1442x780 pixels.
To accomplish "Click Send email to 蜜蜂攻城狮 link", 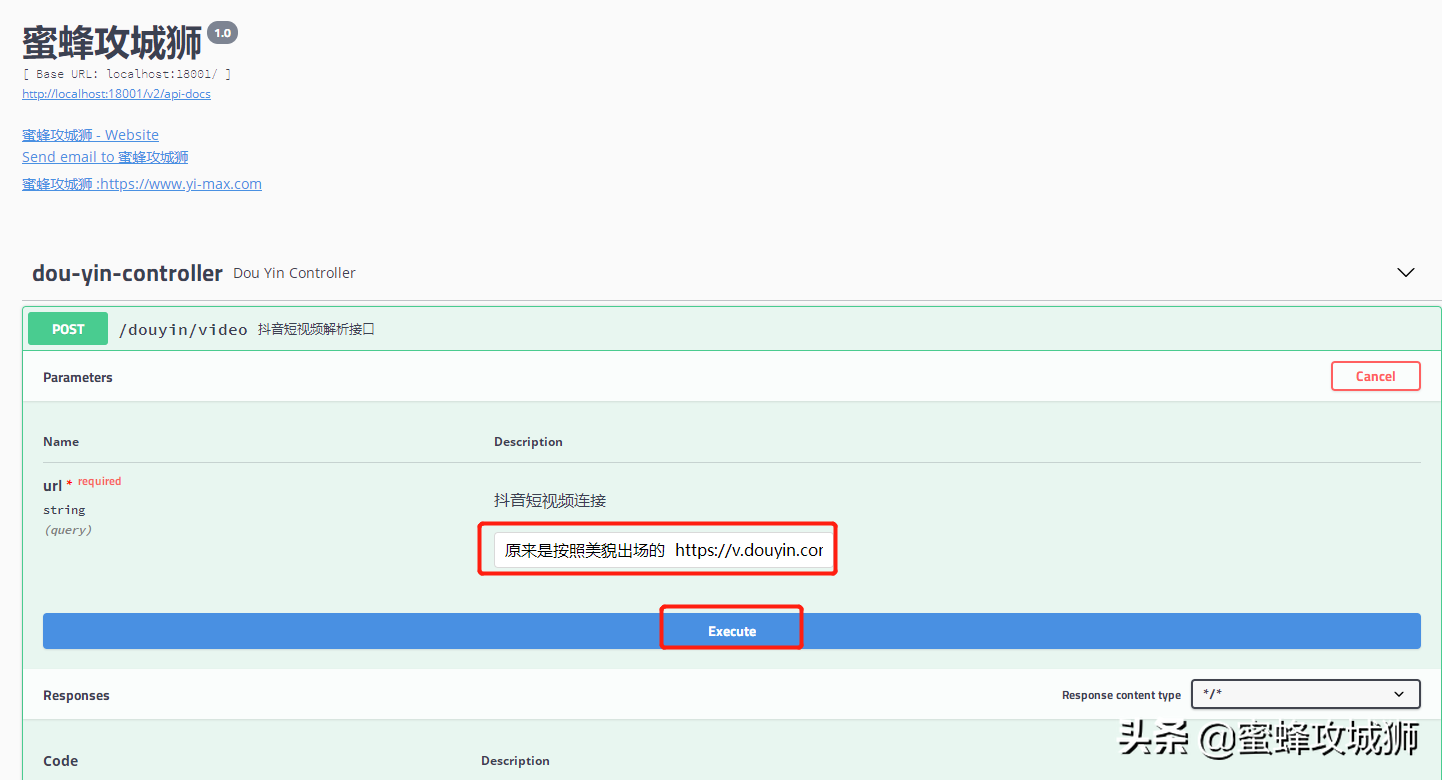I will point(105,157).
